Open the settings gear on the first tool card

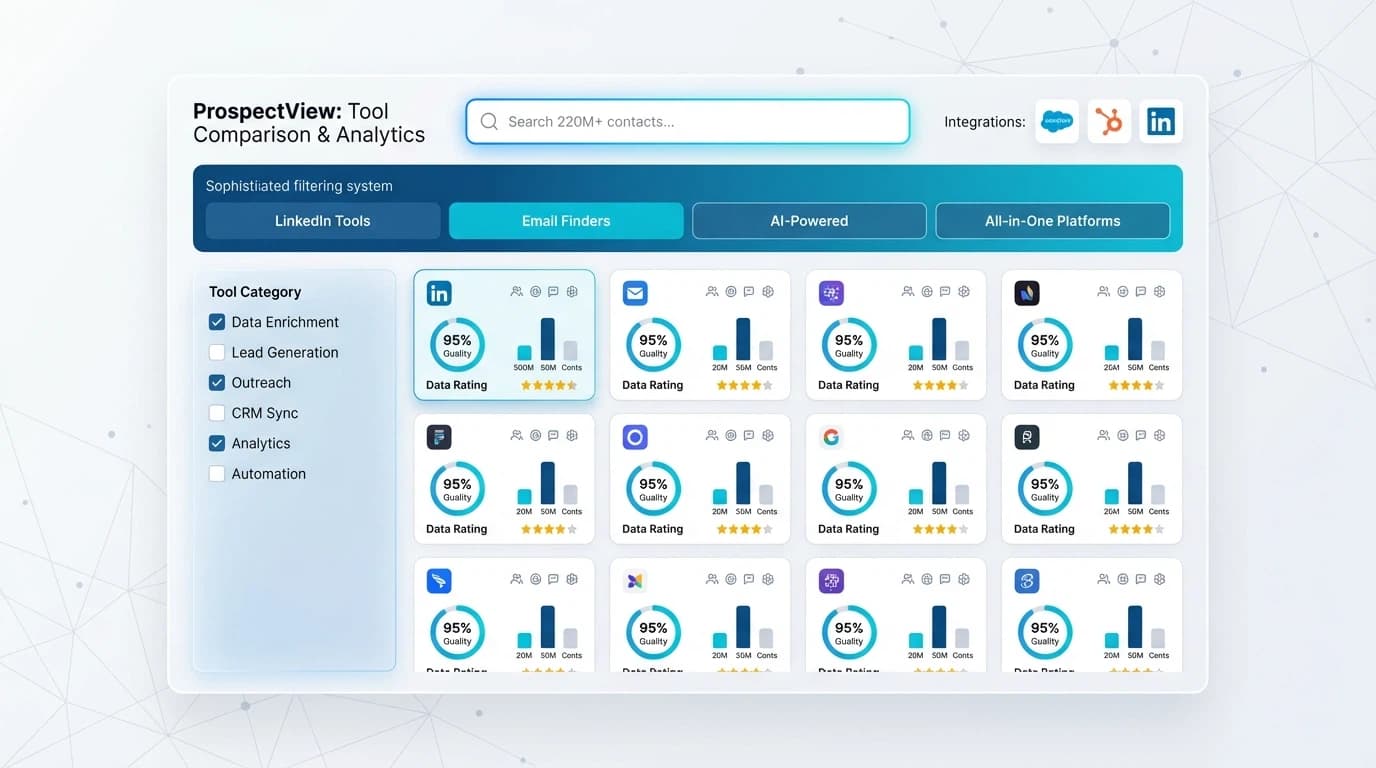tap(572, 291)
